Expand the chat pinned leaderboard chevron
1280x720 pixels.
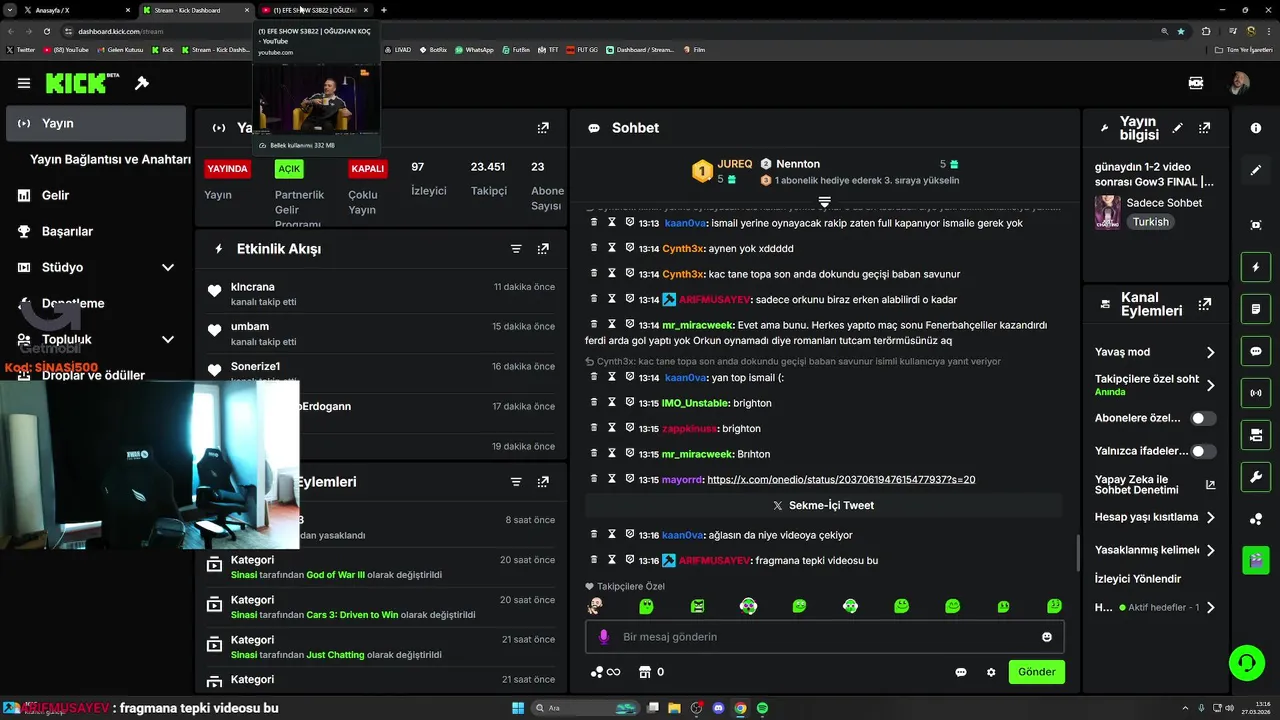pos(825,202)
